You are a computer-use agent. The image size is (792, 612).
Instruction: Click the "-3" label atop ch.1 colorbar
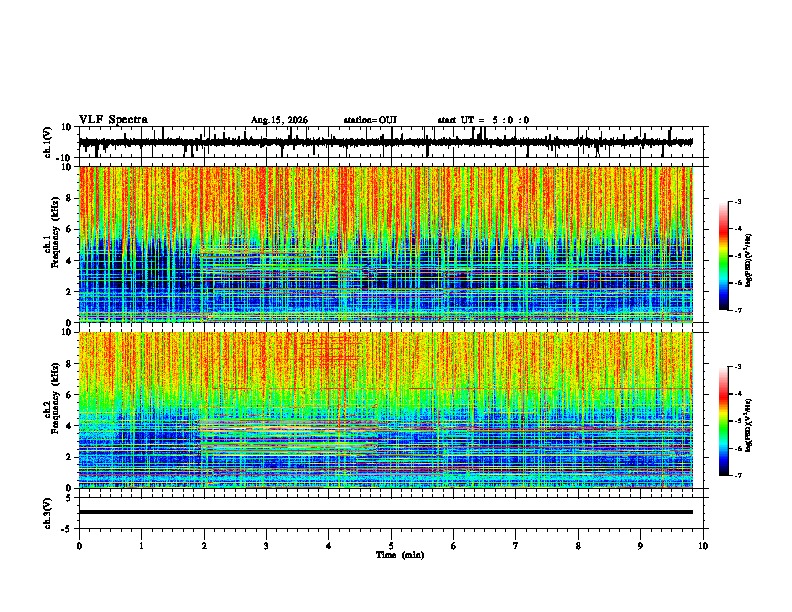pyautogui.click(x=737, y=202)
